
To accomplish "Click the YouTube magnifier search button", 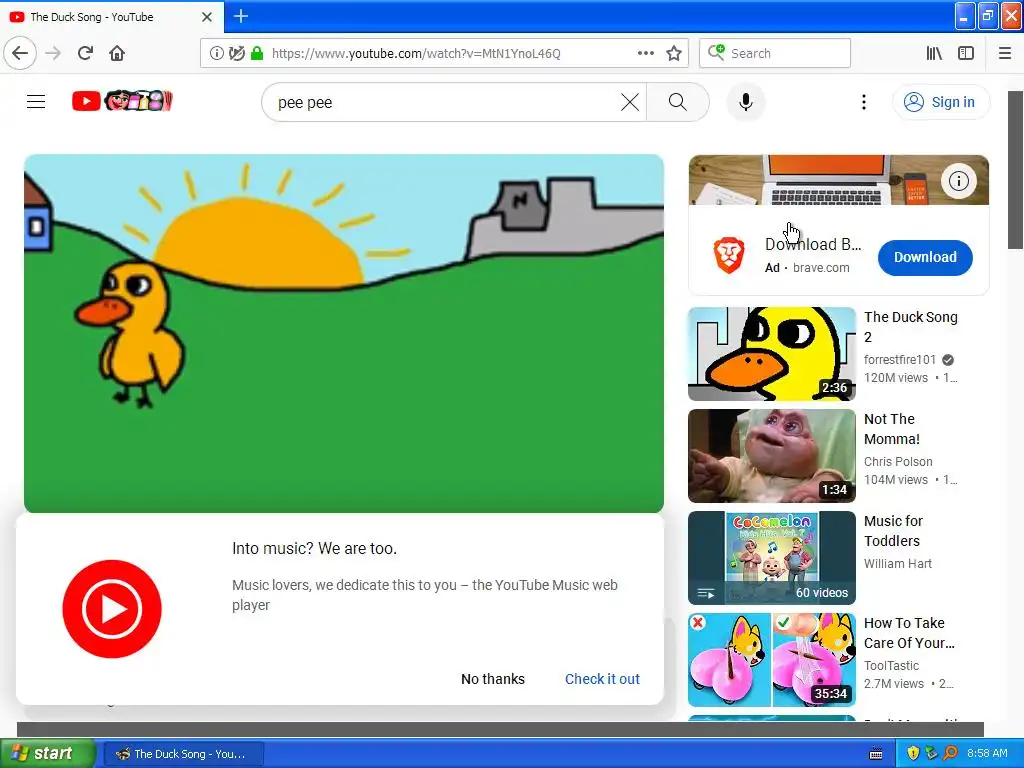I will point(677,102).
